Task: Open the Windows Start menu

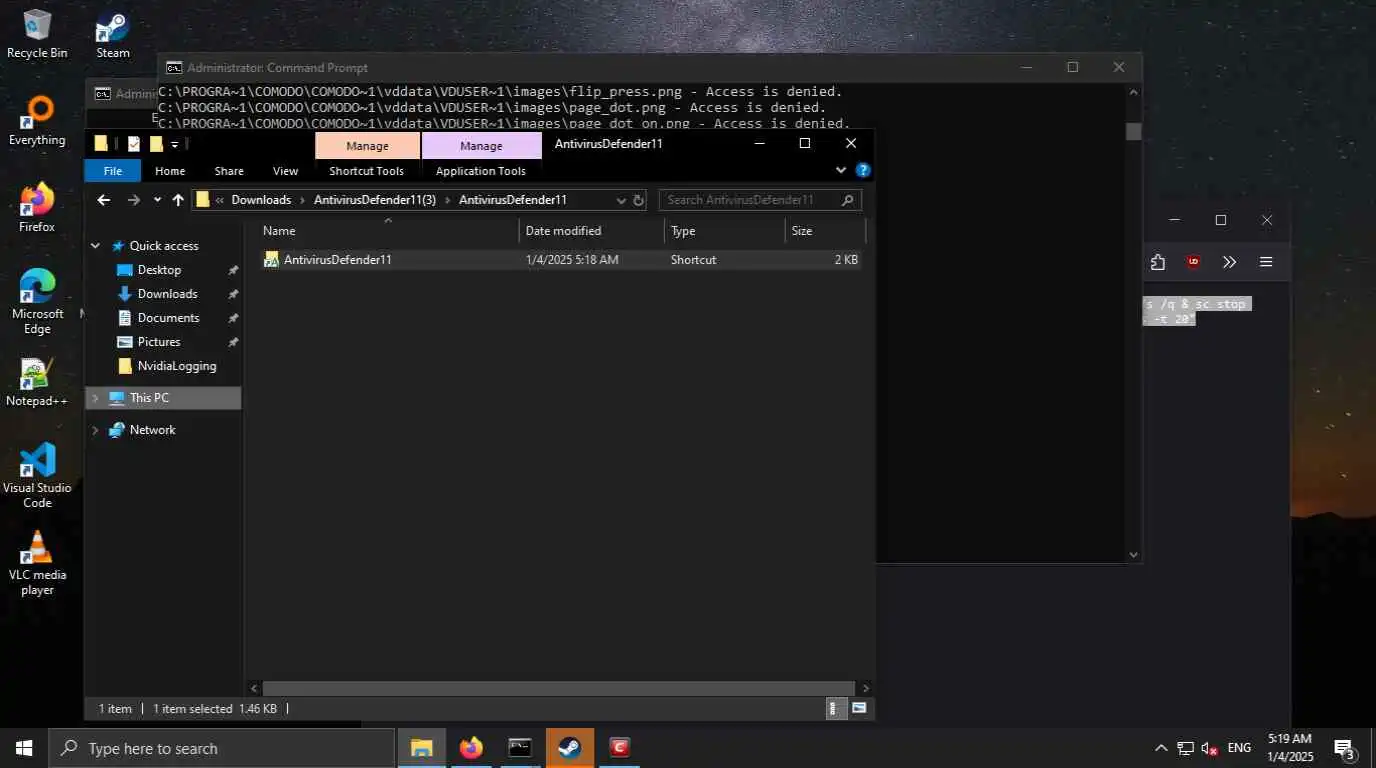Action: 24,748
